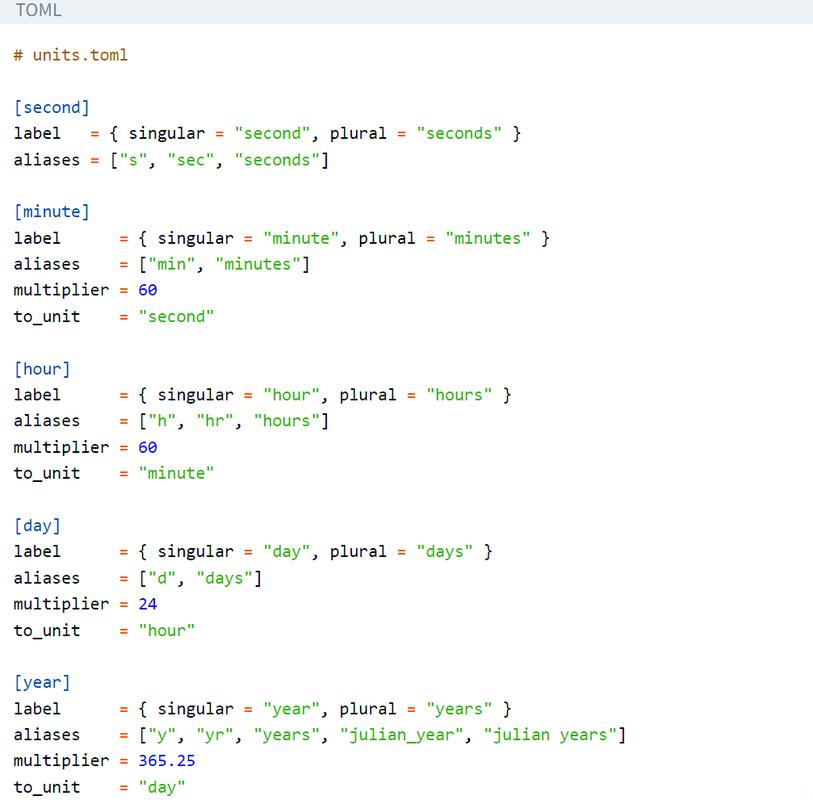Click the multiplier value 24
The image size is (813, 800).
[x=148, y=604]
